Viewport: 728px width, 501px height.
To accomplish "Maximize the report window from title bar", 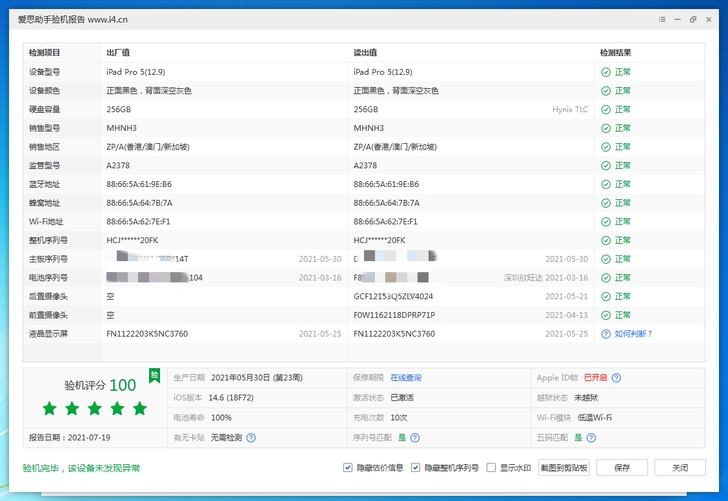I will point(693,20).
